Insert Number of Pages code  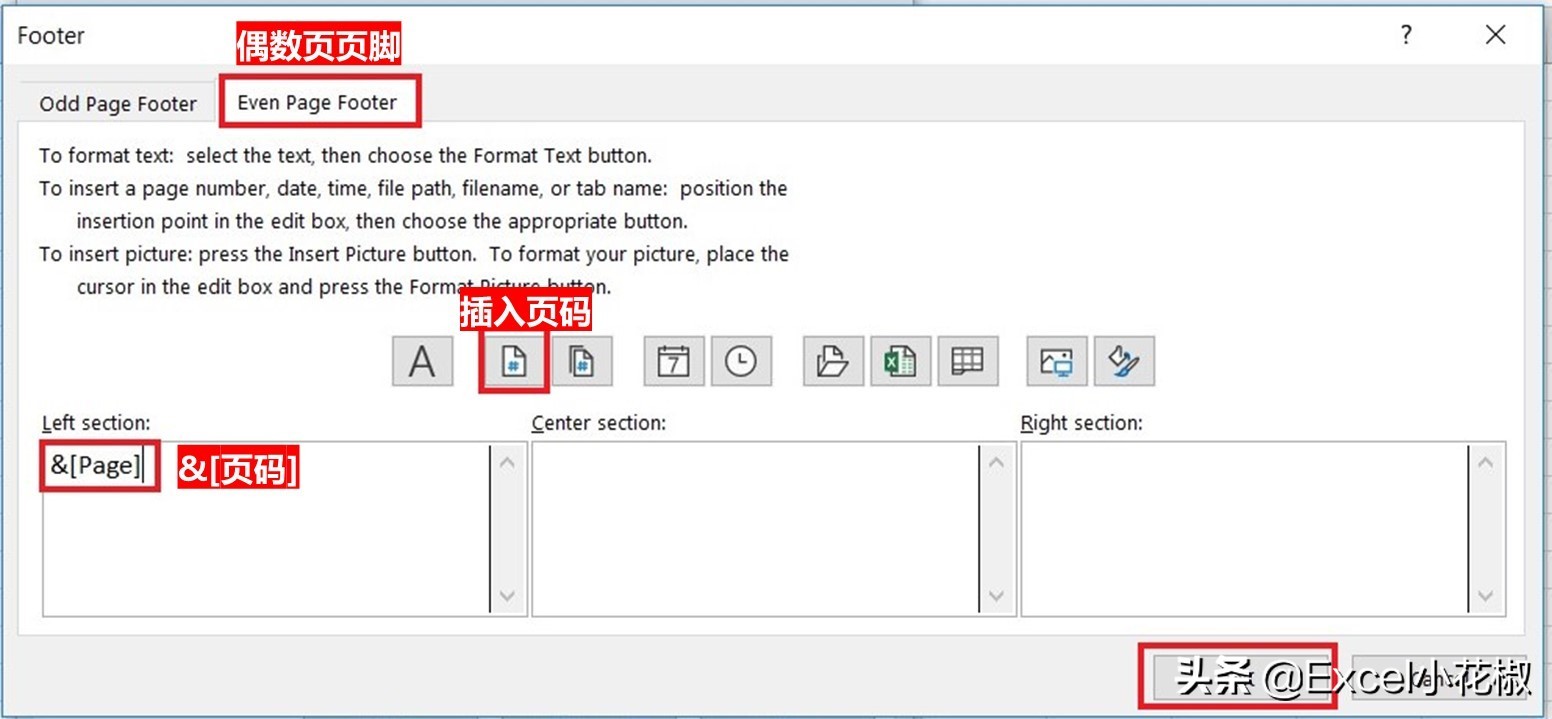point(582,361)
